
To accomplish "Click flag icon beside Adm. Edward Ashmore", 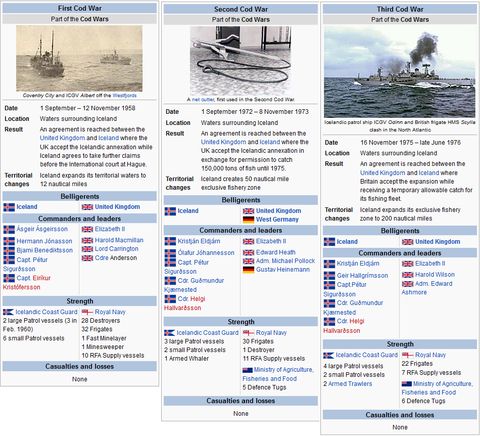I will [407, 284].
